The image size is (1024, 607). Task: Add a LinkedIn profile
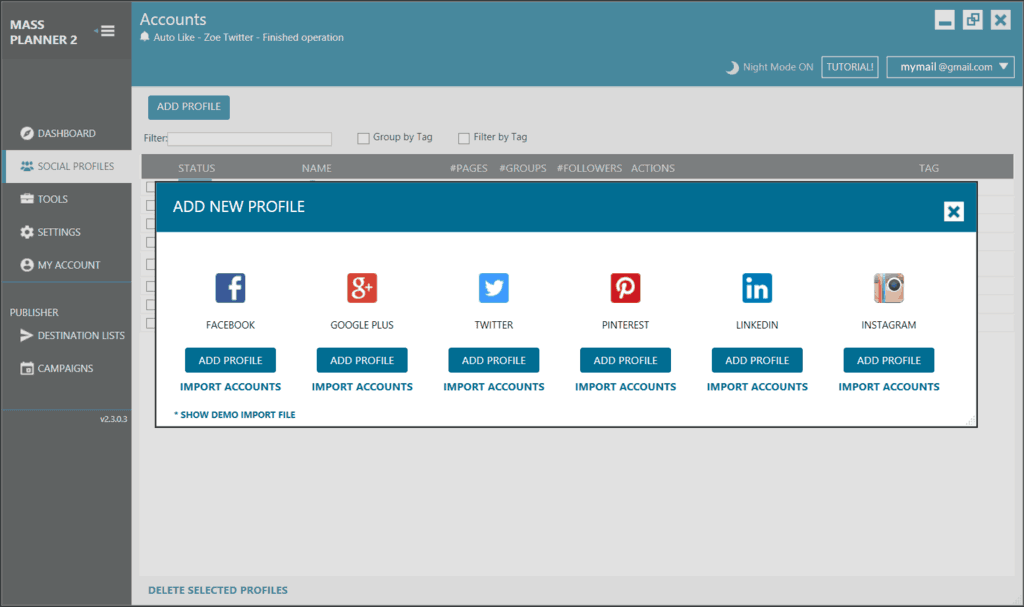757,360
